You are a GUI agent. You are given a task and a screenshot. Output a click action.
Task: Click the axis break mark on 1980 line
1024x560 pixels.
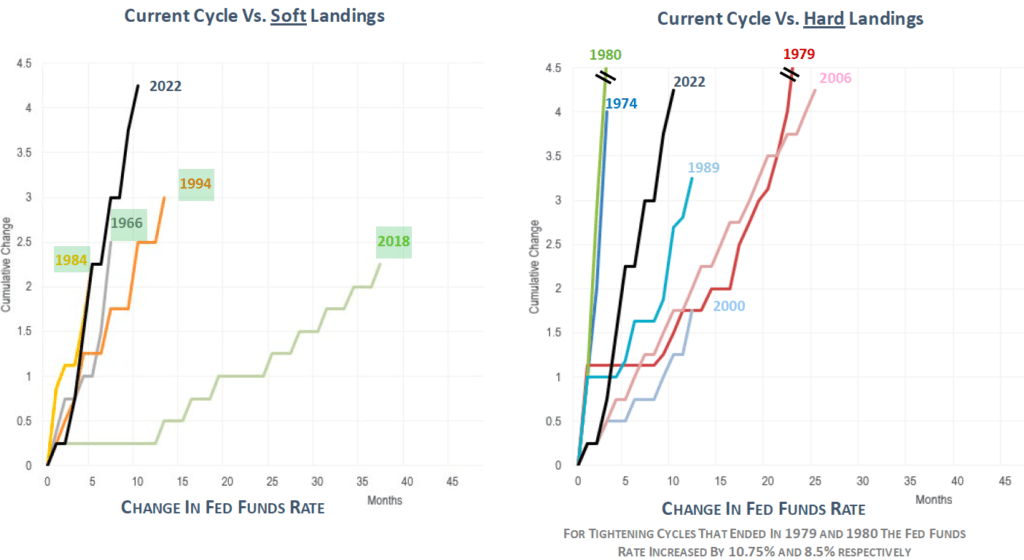pyautogui.click(x=606, y=75)
